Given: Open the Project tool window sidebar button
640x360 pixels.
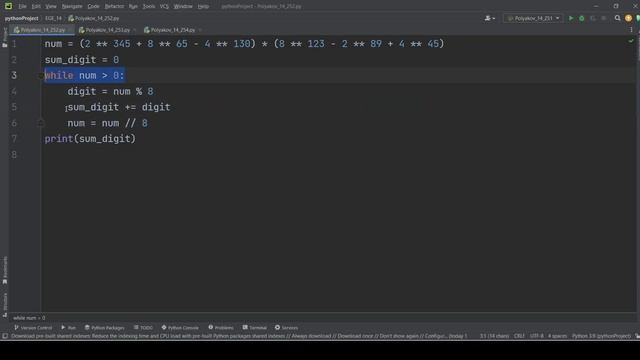Looking at the screenshot, I should 5,38.
